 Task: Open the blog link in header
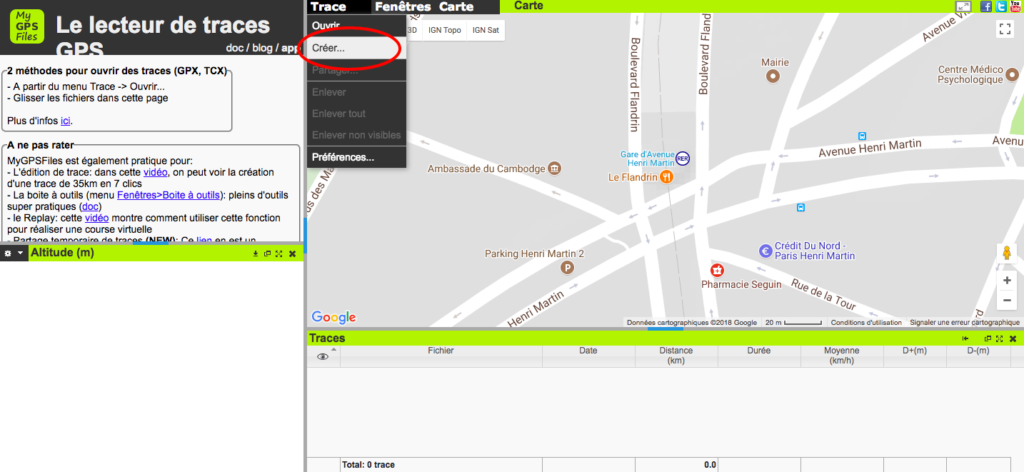click(x=261, y=48)
